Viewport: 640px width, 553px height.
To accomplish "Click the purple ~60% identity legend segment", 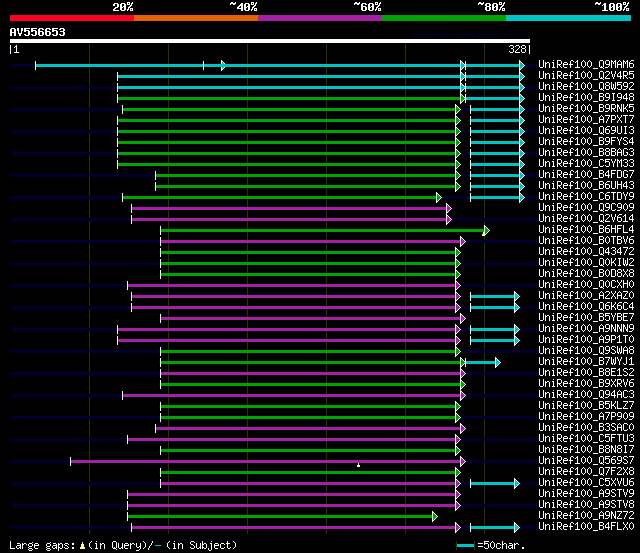I will click(x=320, y=18).
